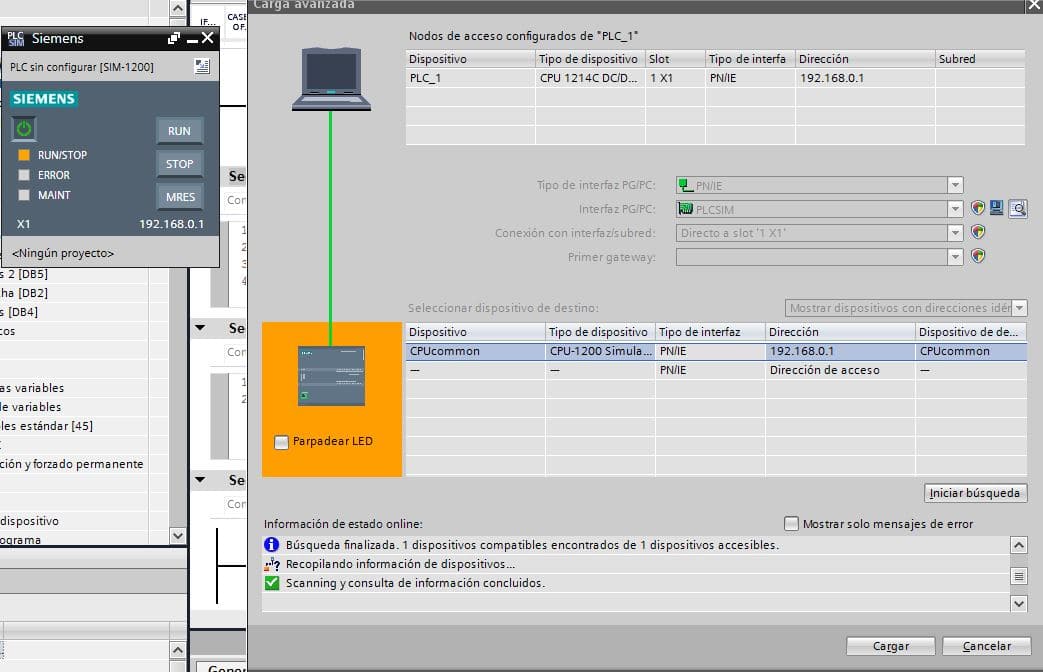Click the PLCSIM interface card icon
The image size is (1043, 672).
pyautogui.click(x=685, y=209)
